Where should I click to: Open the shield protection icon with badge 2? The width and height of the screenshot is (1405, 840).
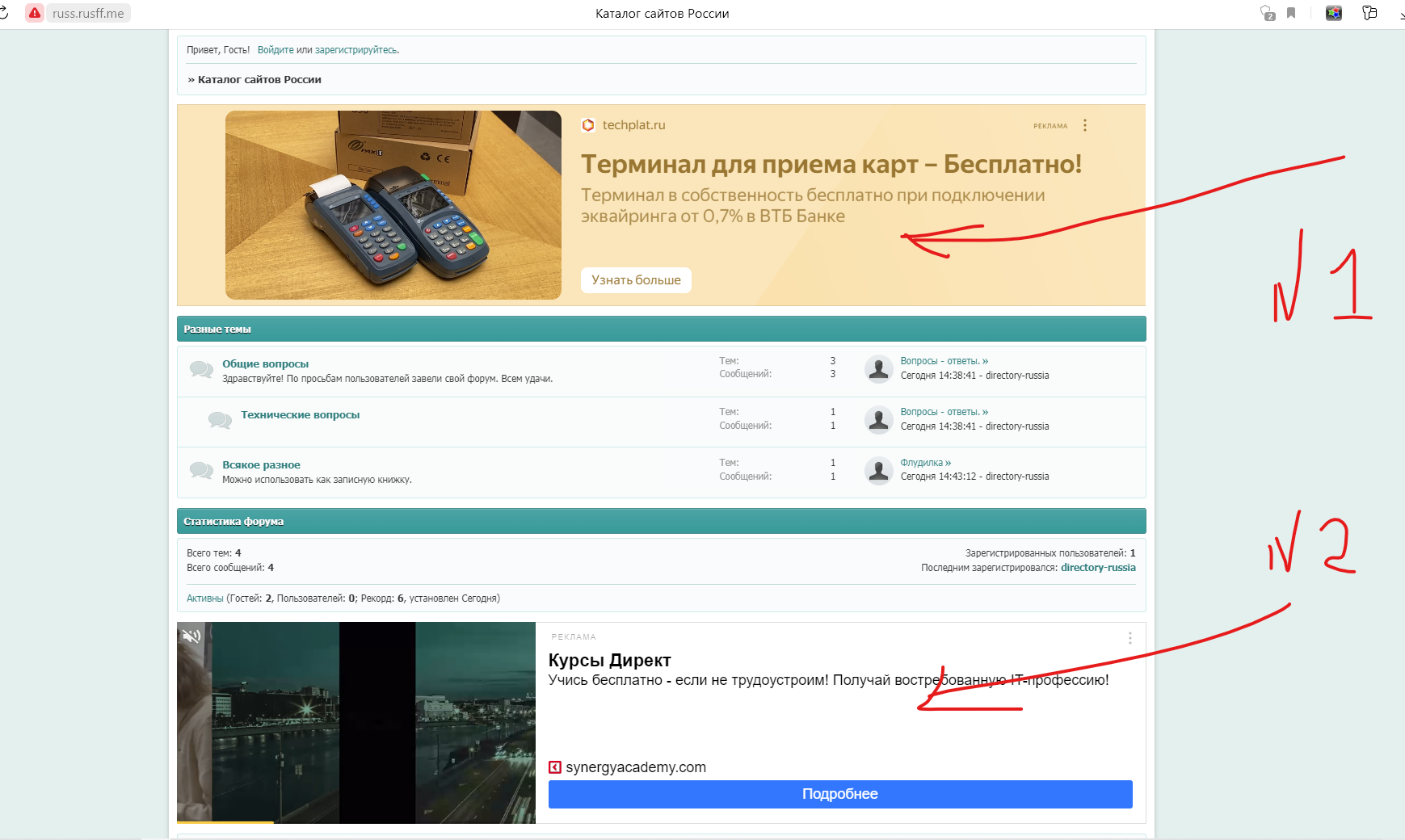[1268, 13]
